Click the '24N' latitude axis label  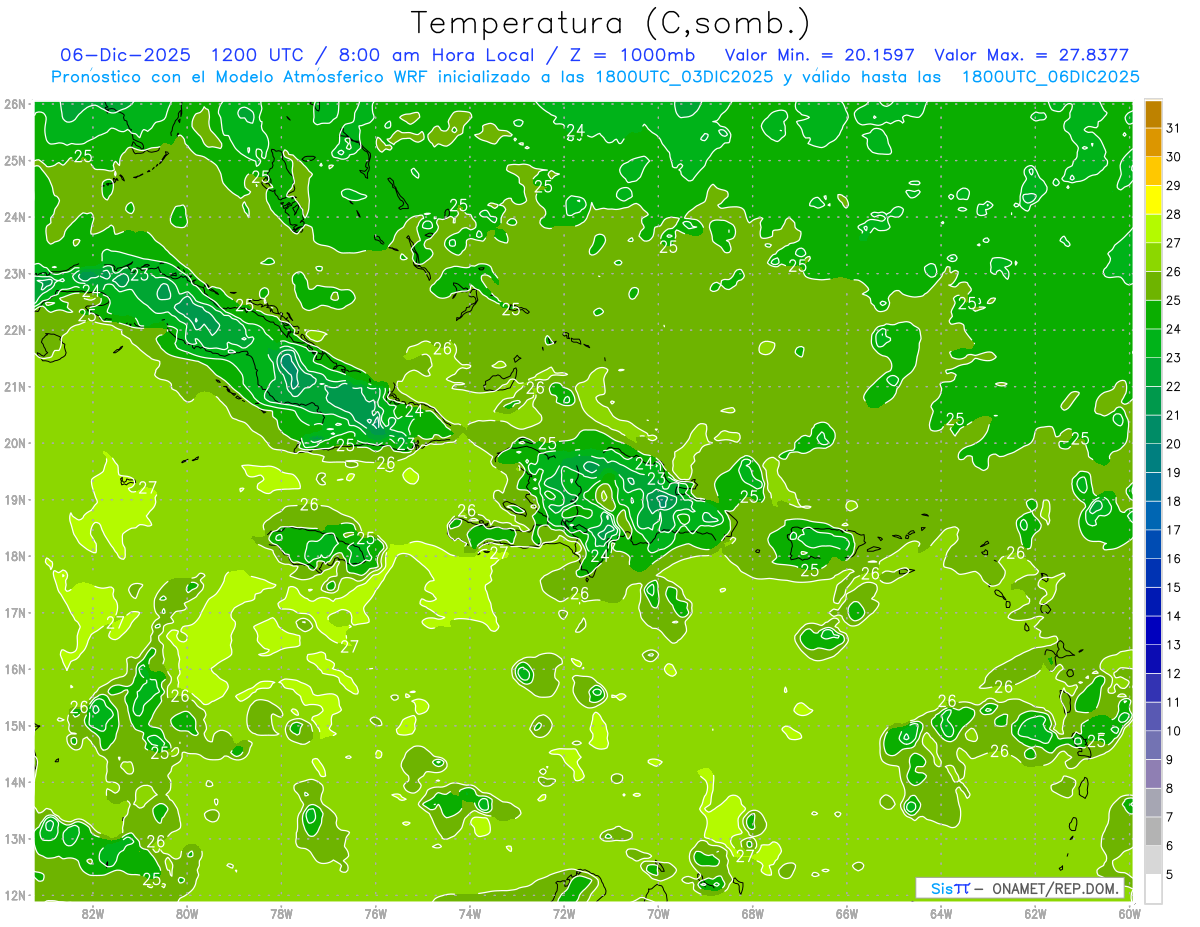point(15,217)
